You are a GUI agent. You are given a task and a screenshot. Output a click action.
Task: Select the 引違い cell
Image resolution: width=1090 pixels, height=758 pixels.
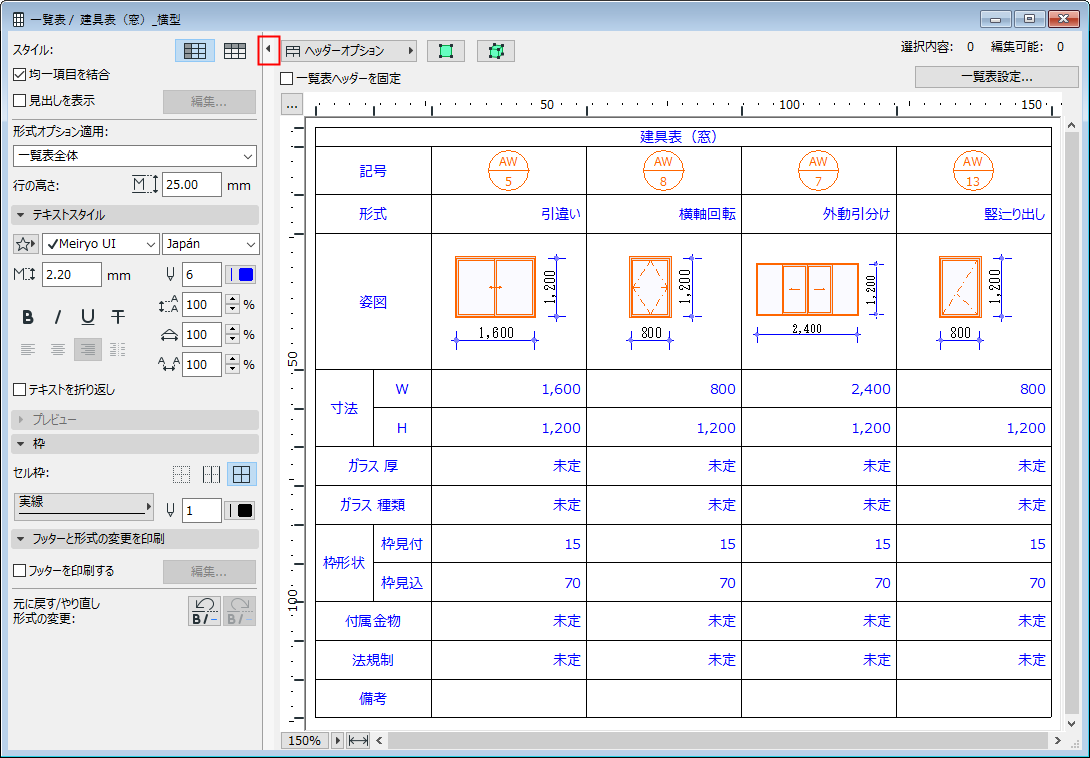(509, 214)
